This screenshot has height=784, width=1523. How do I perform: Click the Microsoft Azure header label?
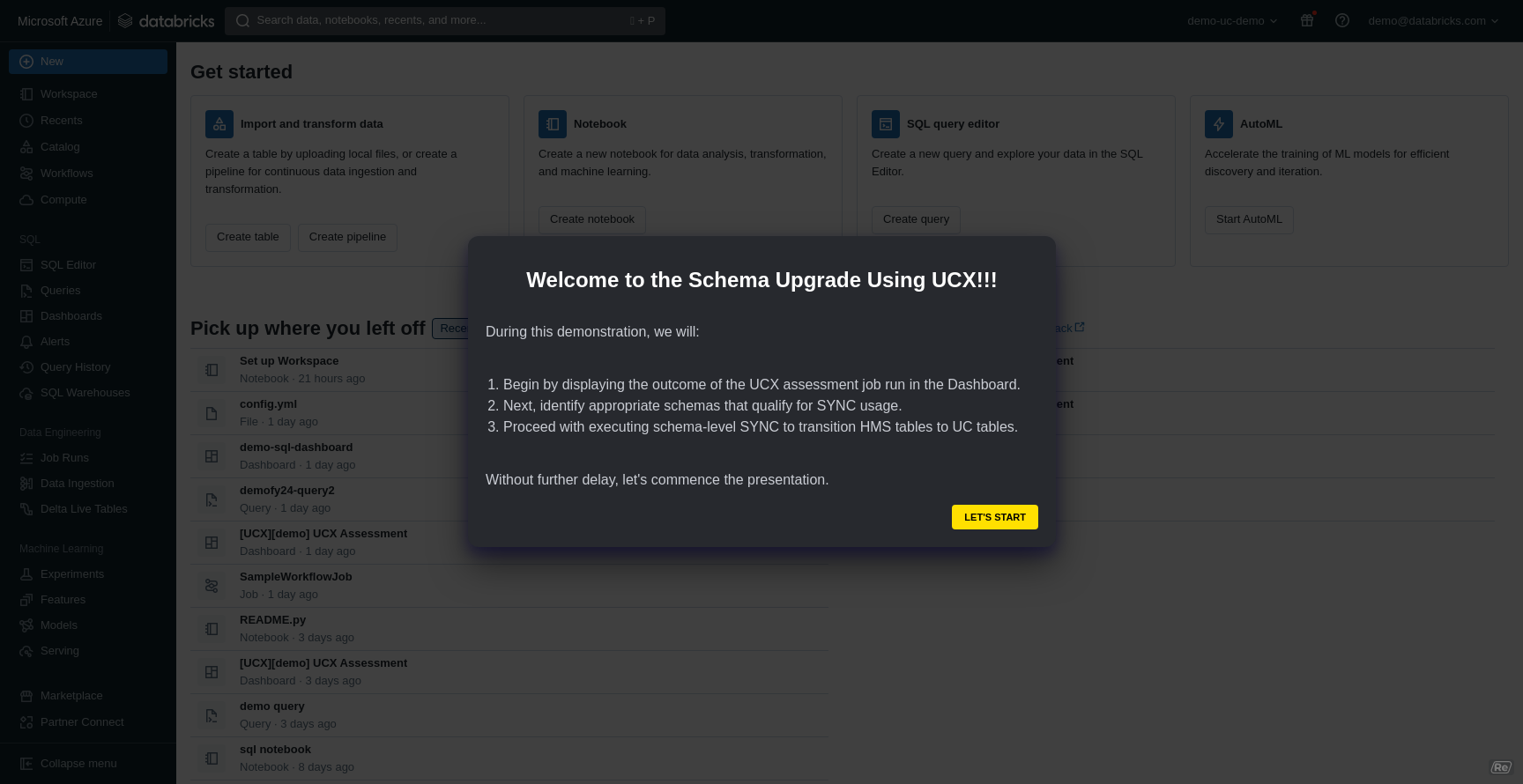[x=60, y=21]
